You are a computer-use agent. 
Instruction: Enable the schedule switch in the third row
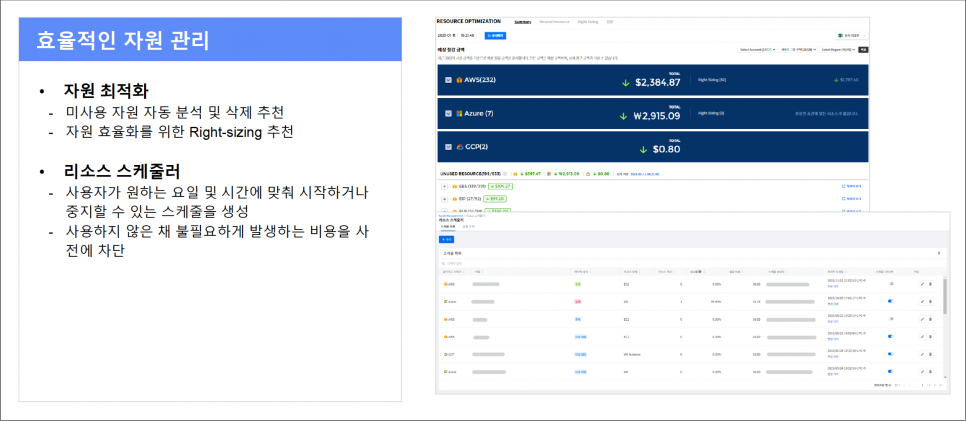click(891, 319)
